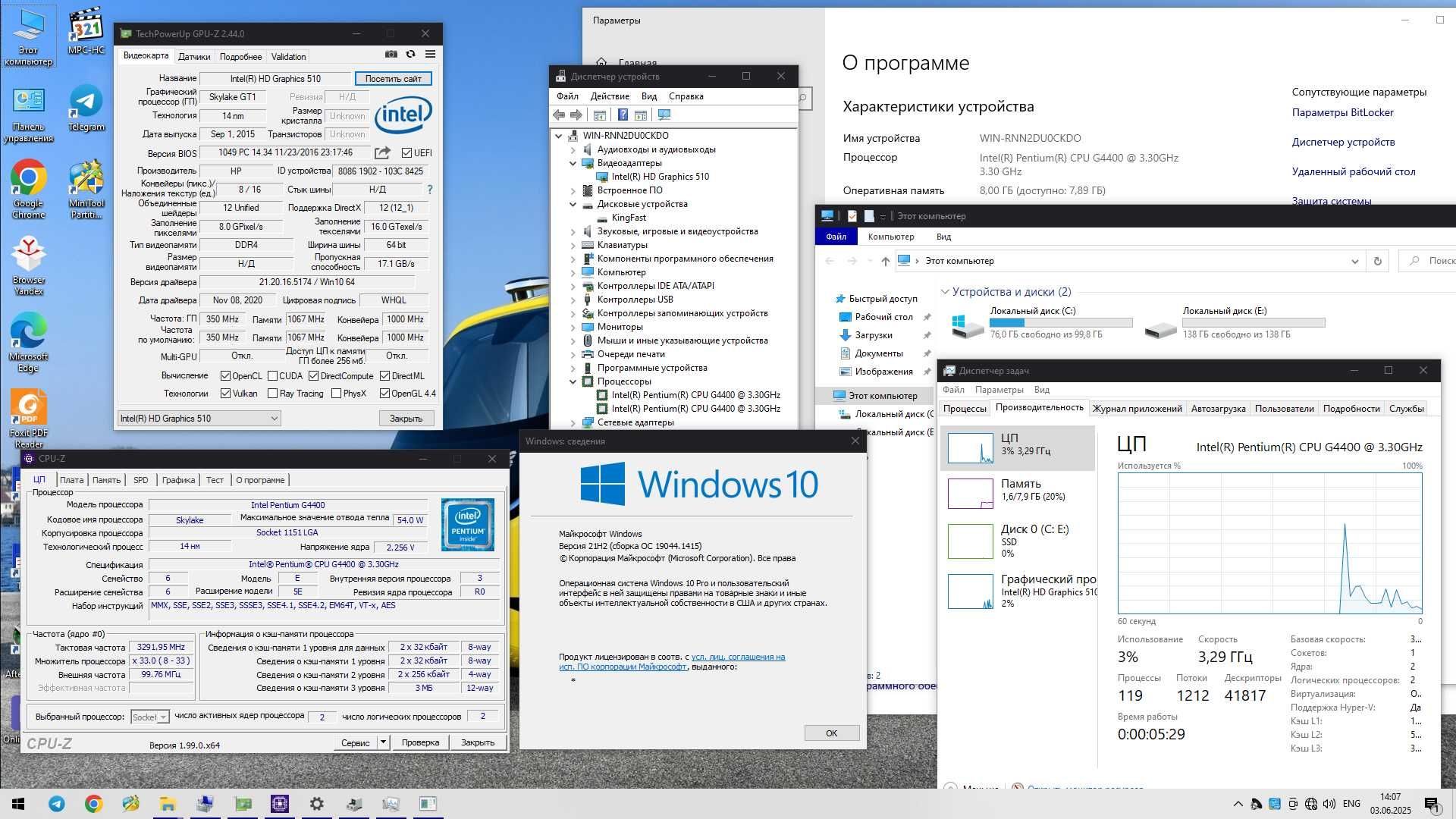This screenshot has height=819, width=1456.
Task: Open the CPU-Z Сервис dropdown arrow
Action: (x=383, y=742)
